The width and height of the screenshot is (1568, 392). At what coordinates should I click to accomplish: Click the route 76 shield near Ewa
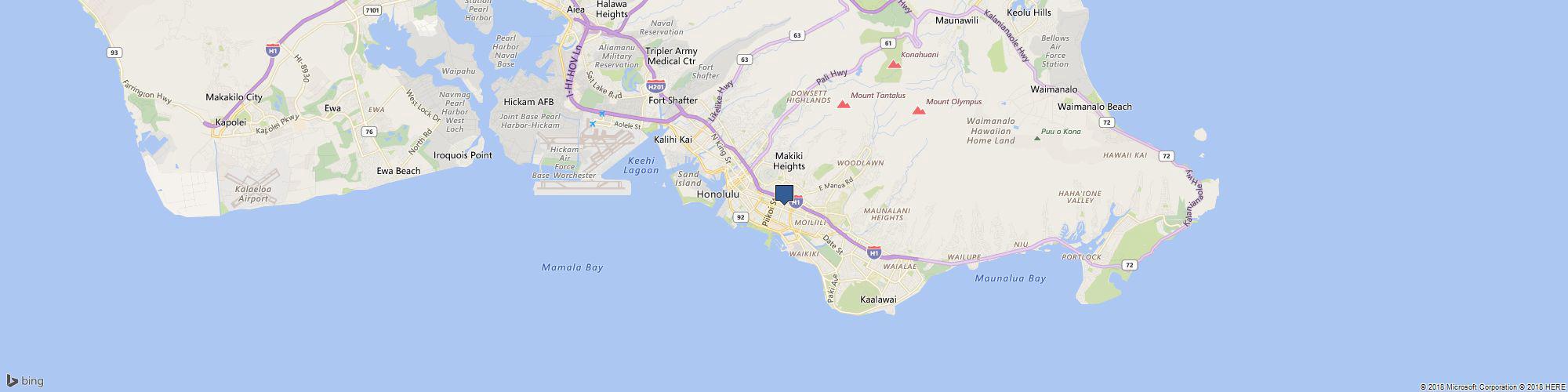(x=368, y=132)
